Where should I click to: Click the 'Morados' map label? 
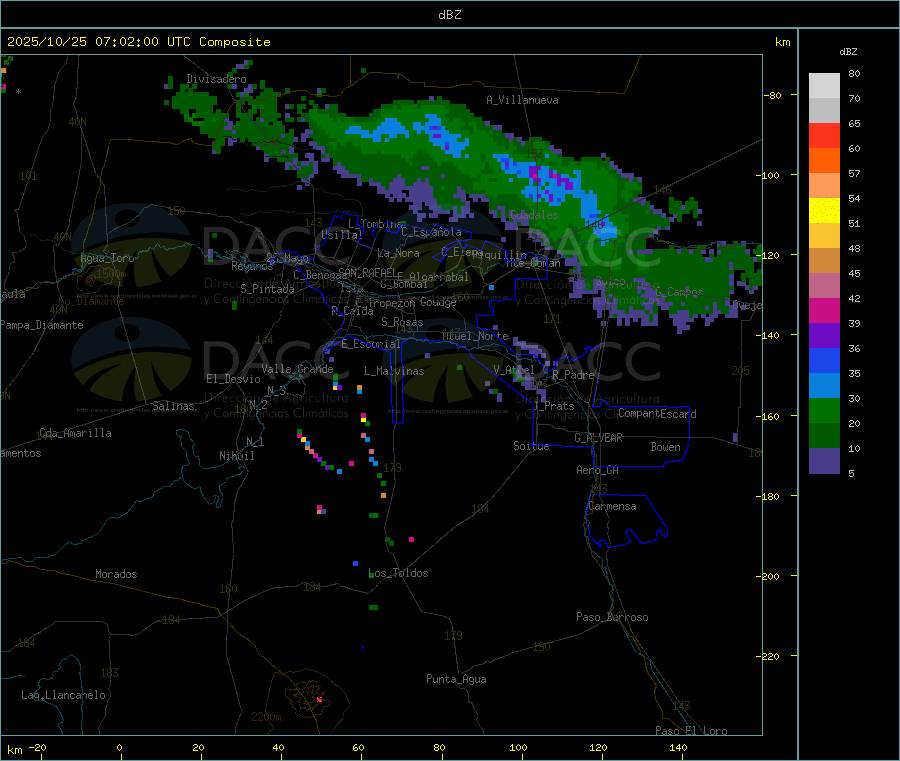[x=116, y=574]
